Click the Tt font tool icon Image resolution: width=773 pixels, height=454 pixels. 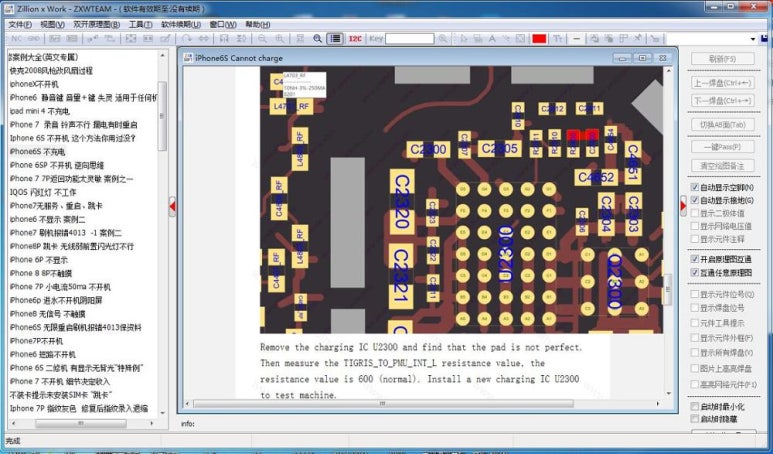click(x=558, y=38)
